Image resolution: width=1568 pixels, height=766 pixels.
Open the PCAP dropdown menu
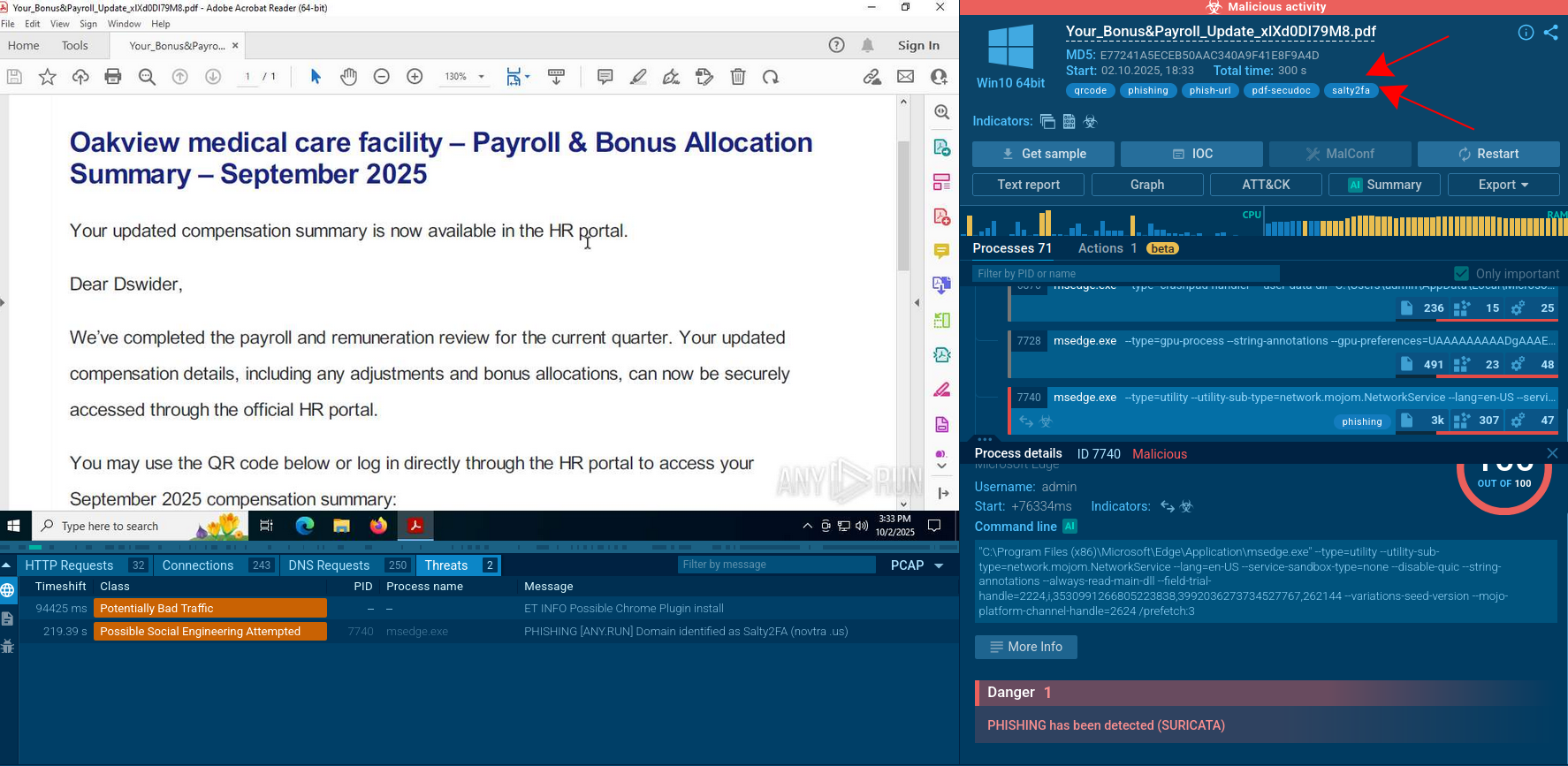pos(917,565)
